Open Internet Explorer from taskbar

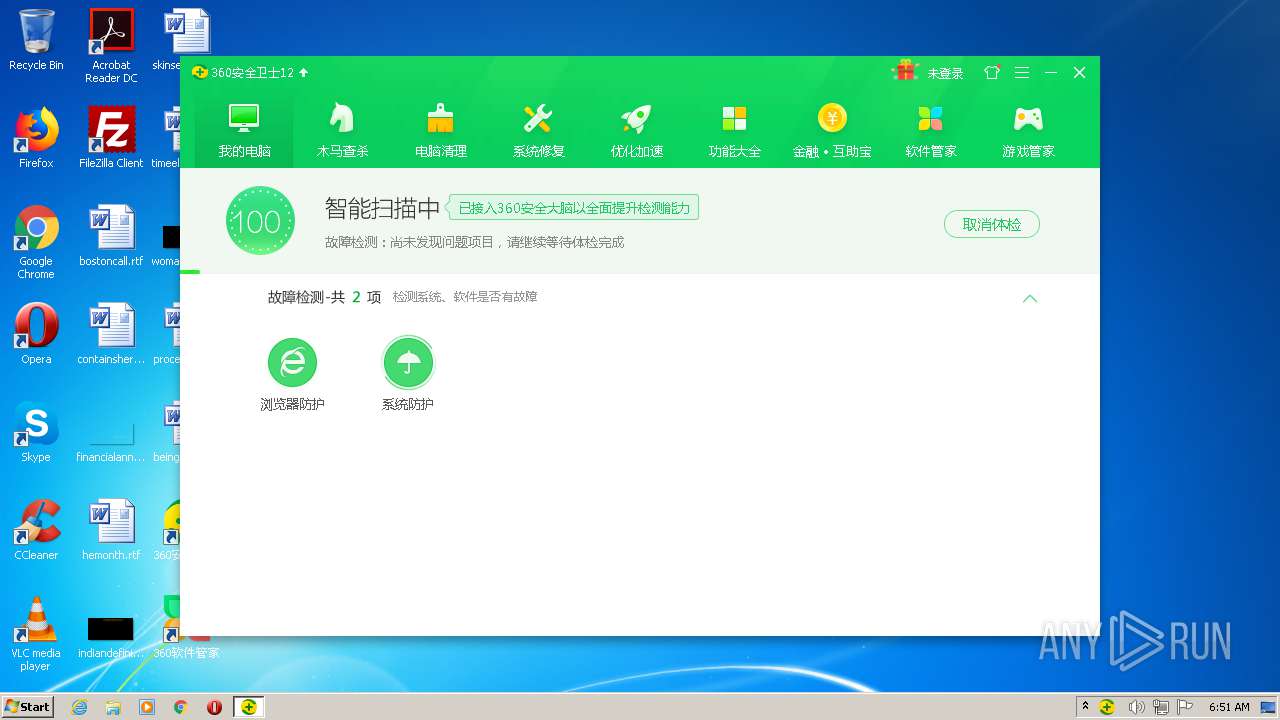80,707
